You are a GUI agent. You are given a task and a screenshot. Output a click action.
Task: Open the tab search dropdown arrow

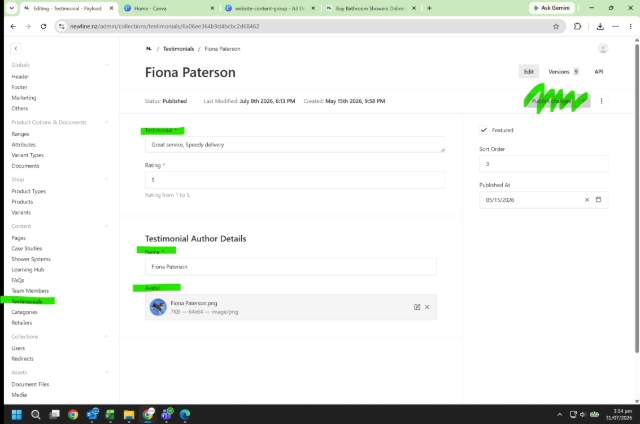[x=11, y=8]
